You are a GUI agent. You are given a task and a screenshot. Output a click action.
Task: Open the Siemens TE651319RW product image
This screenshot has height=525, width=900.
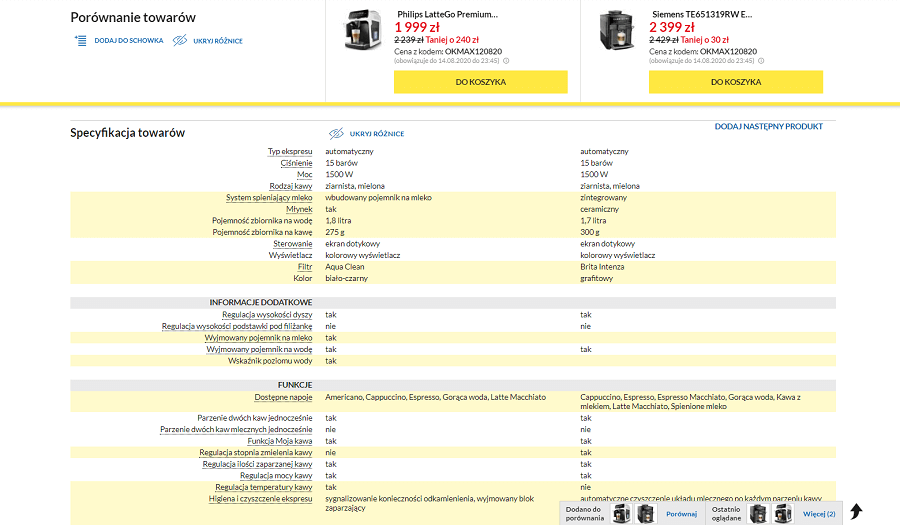[x=616, y=30]
